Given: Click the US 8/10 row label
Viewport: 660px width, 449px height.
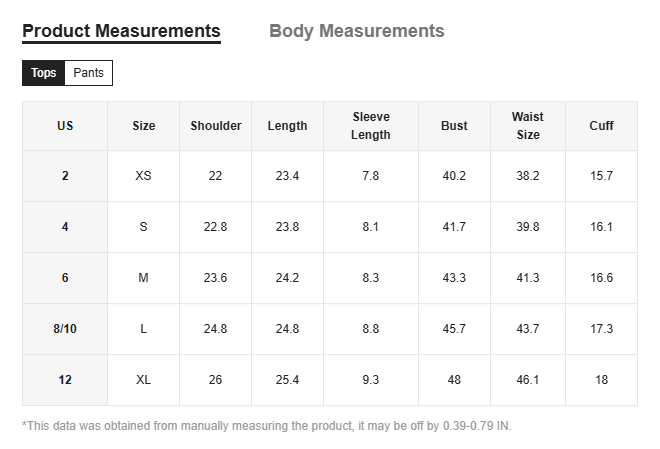Looking at the screenshot, I should [65, 329].
